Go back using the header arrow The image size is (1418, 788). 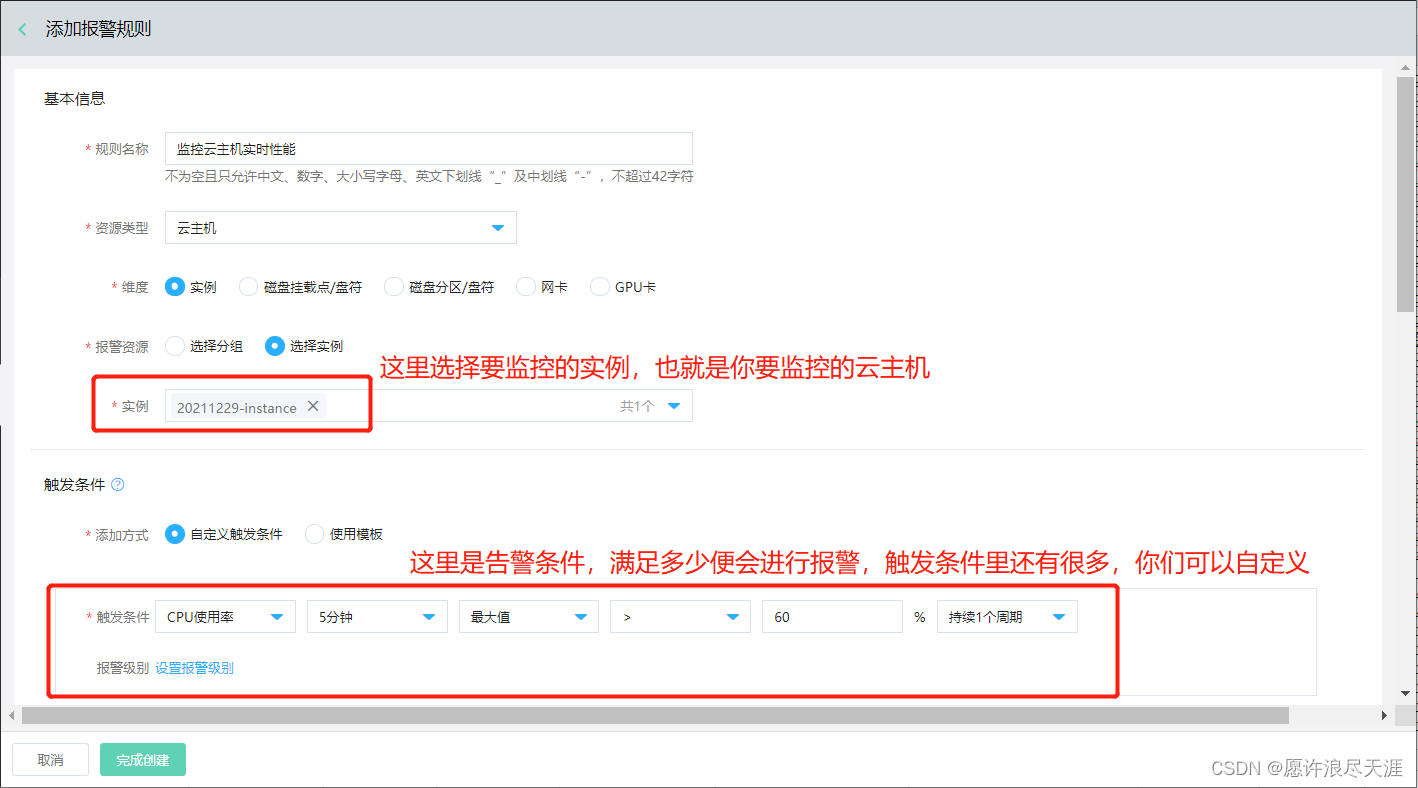point(22,29)
